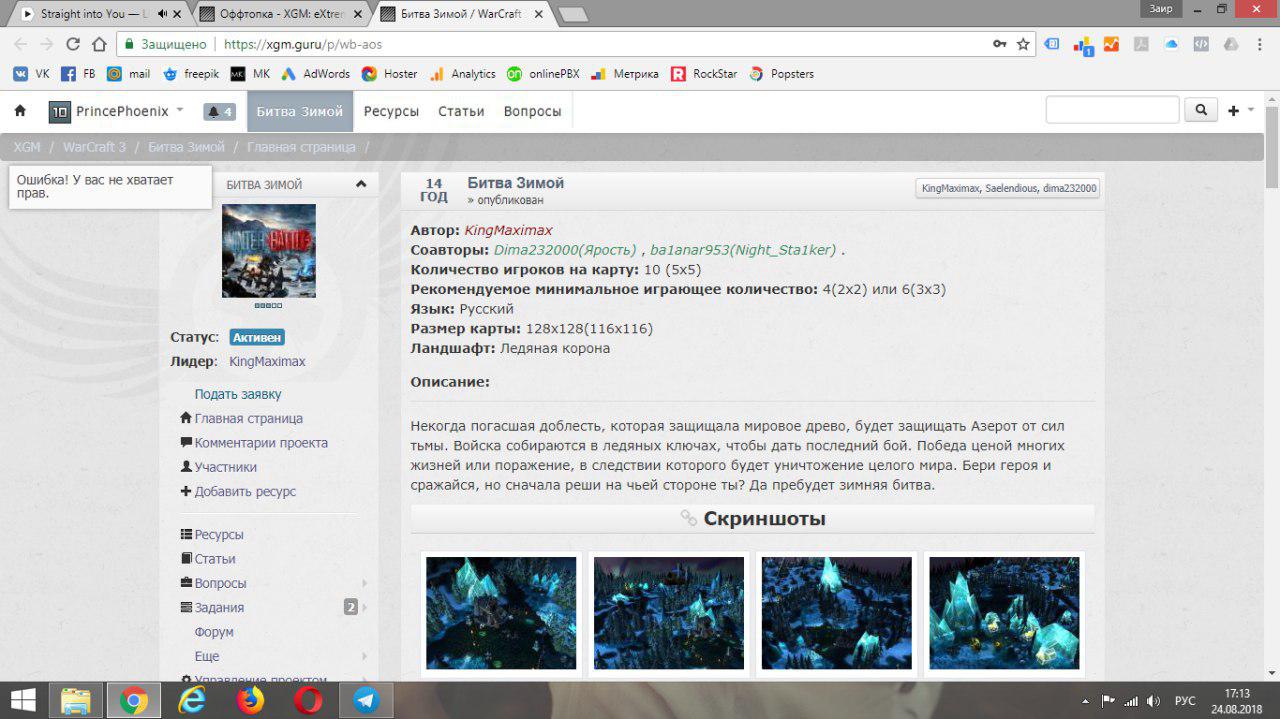Screen dimensions: 1280x719
Task: Open the Ресурсы navbar item
Action: point(391,111)
